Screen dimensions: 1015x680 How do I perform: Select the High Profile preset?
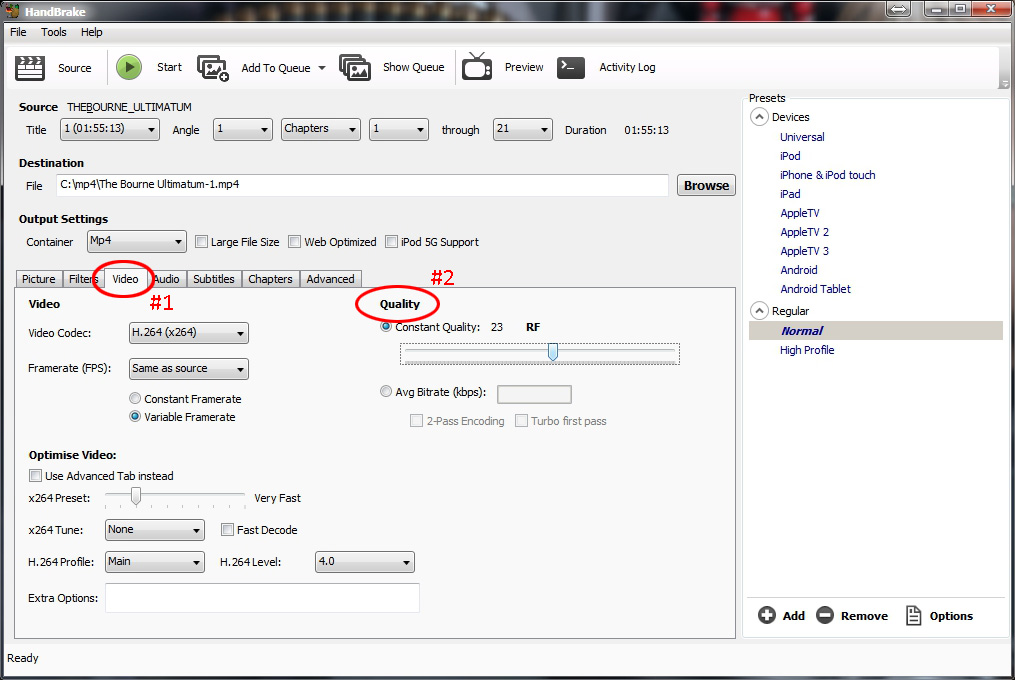[807, 350]
